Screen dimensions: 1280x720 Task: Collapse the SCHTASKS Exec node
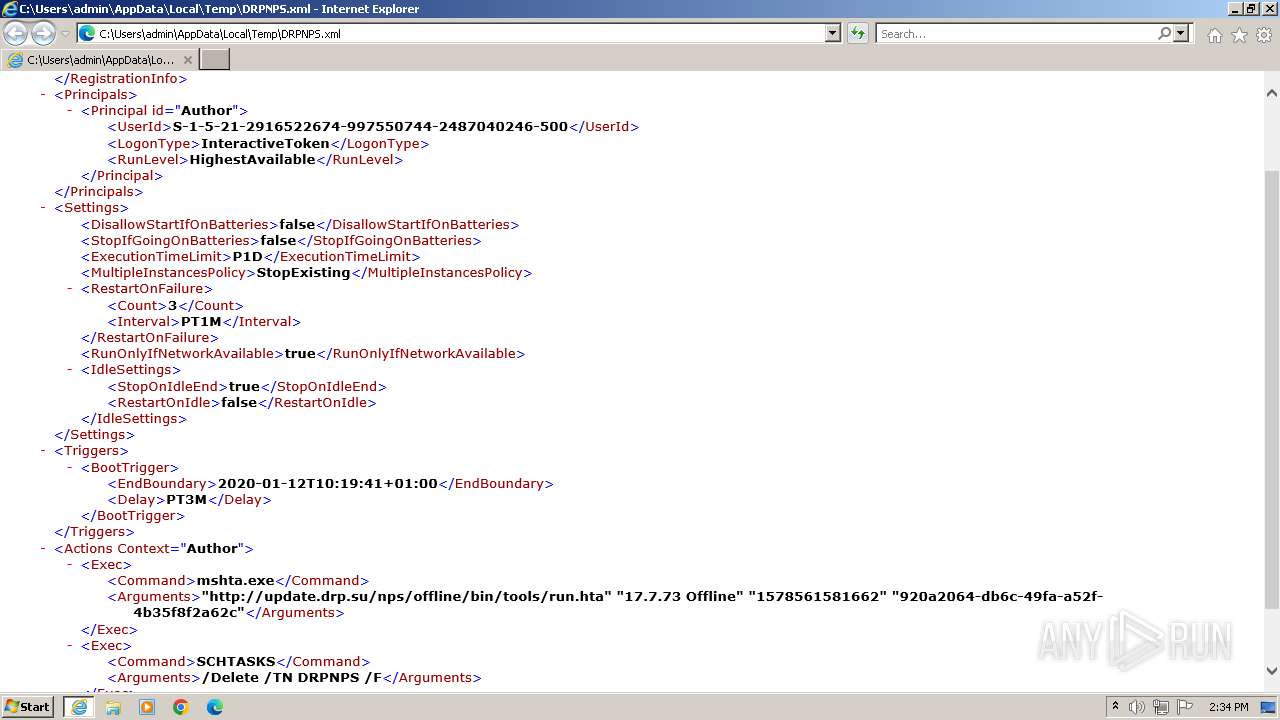click(70, 645)
